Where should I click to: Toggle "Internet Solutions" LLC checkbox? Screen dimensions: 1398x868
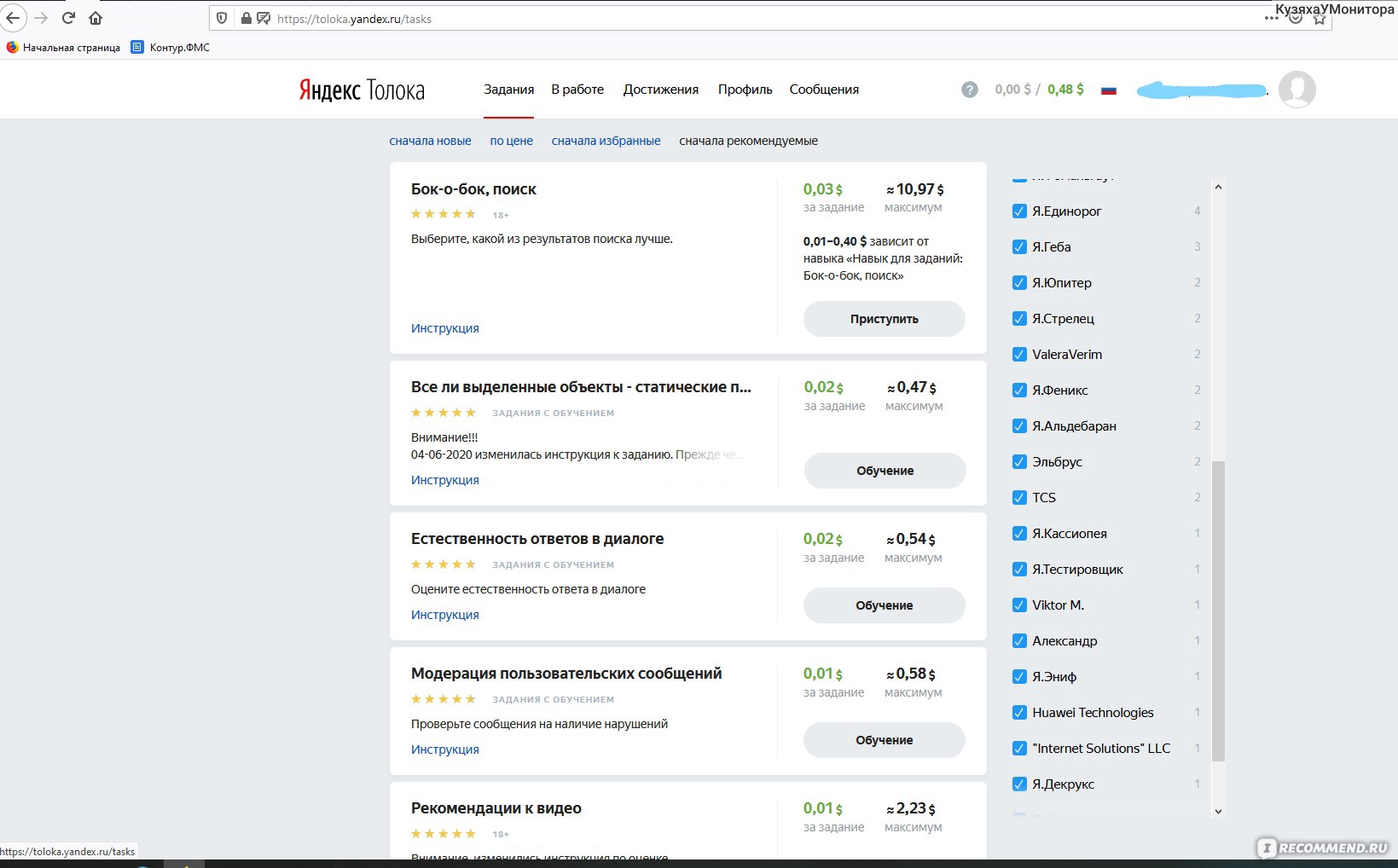click(1019, 748)
